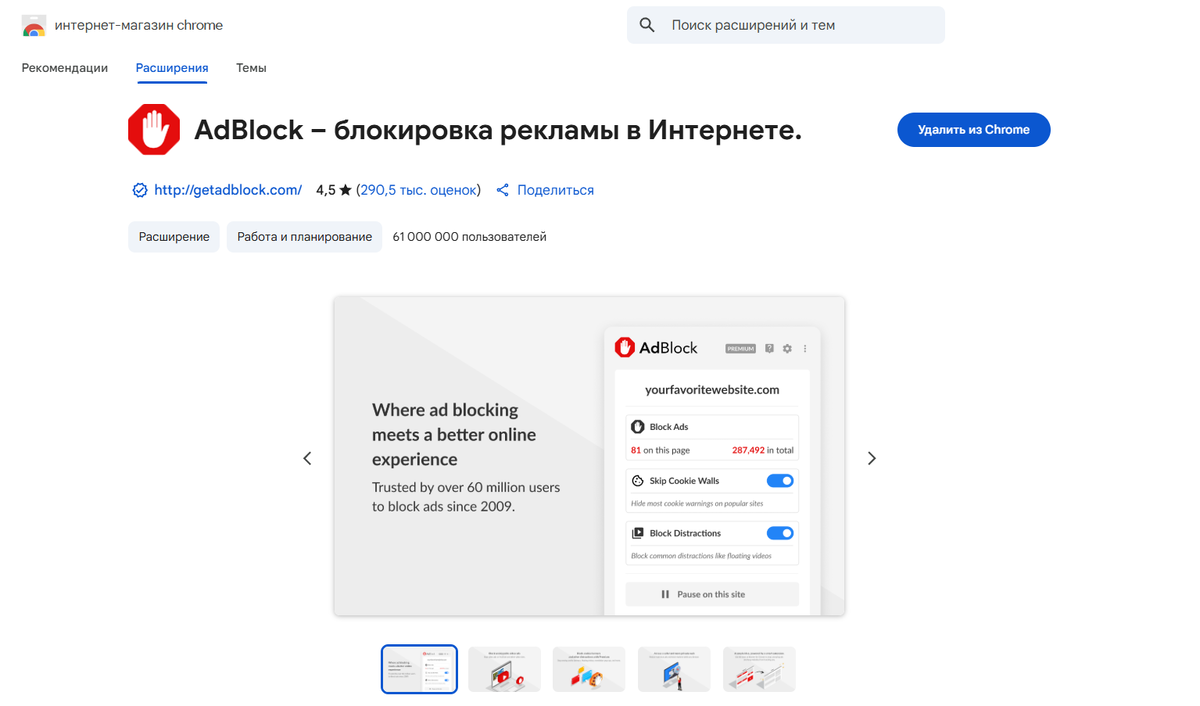Click the verified badge icon near getadblock link
The image size is (1200, 706).
click(x=140, y=190)
